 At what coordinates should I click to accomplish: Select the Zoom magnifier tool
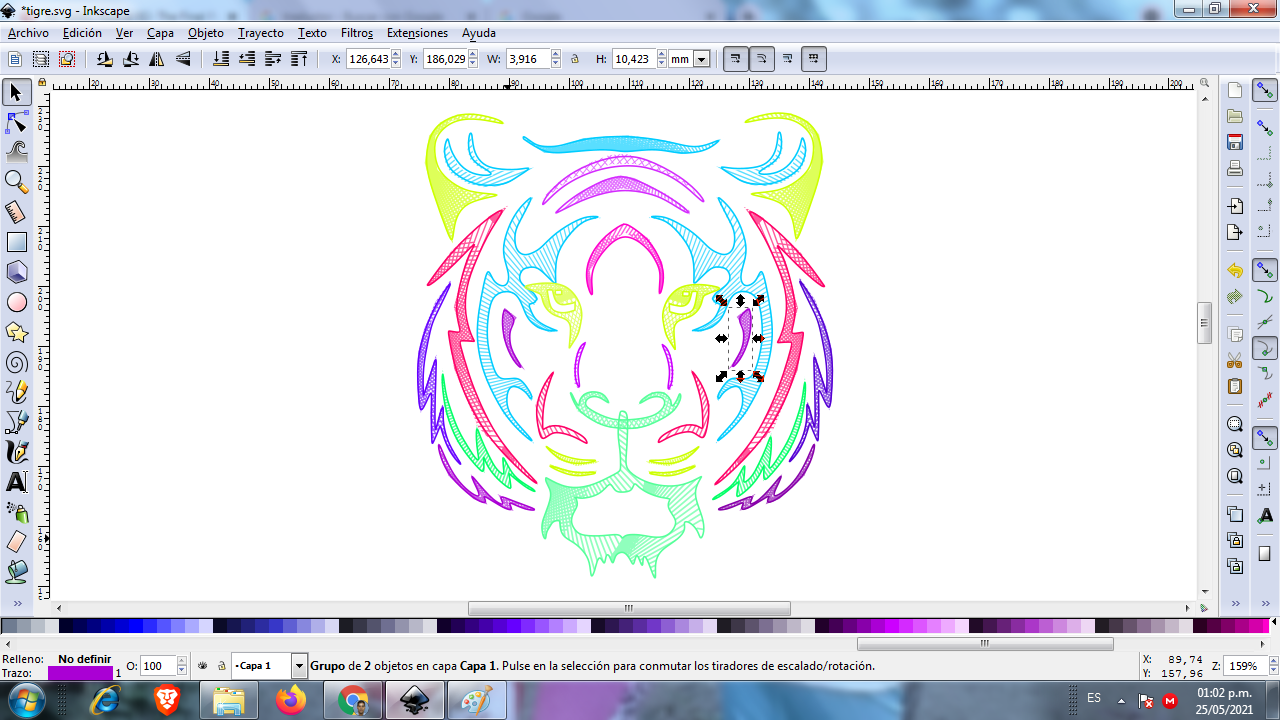16,182
